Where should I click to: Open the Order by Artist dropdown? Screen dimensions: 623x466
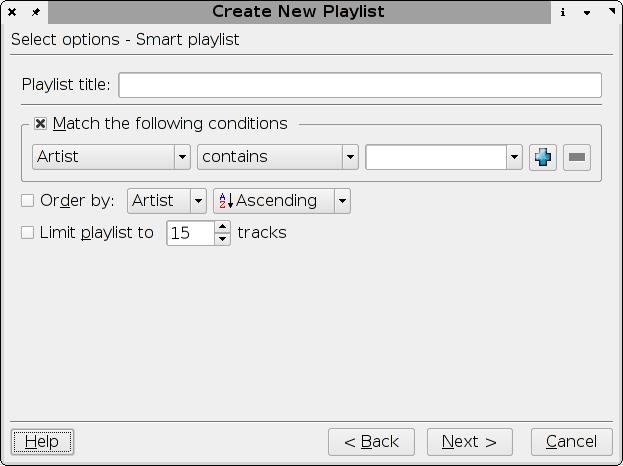pyautogui.click(x=198, y=201)
